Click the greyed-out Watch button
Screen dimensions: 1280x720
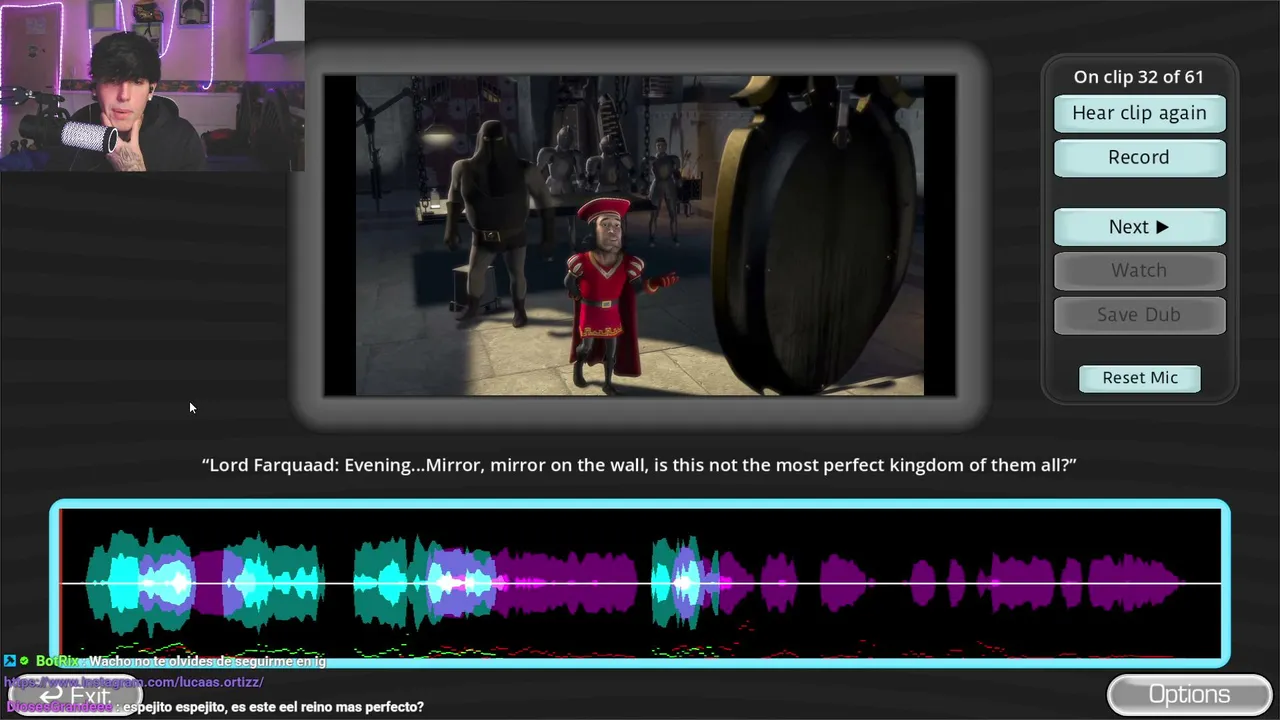[1139, 270]
